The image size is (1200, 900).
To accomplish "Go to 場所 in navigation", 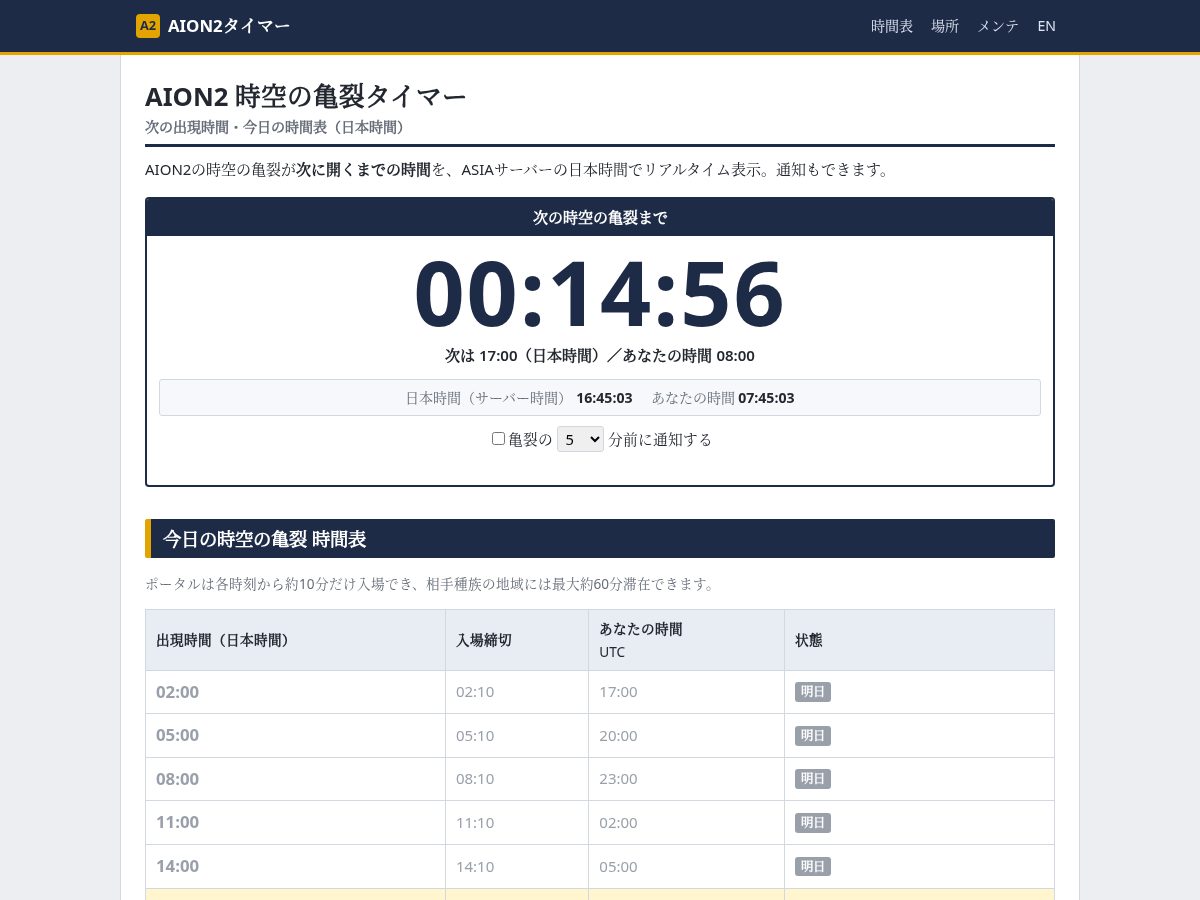I will (x=945, y=26).
